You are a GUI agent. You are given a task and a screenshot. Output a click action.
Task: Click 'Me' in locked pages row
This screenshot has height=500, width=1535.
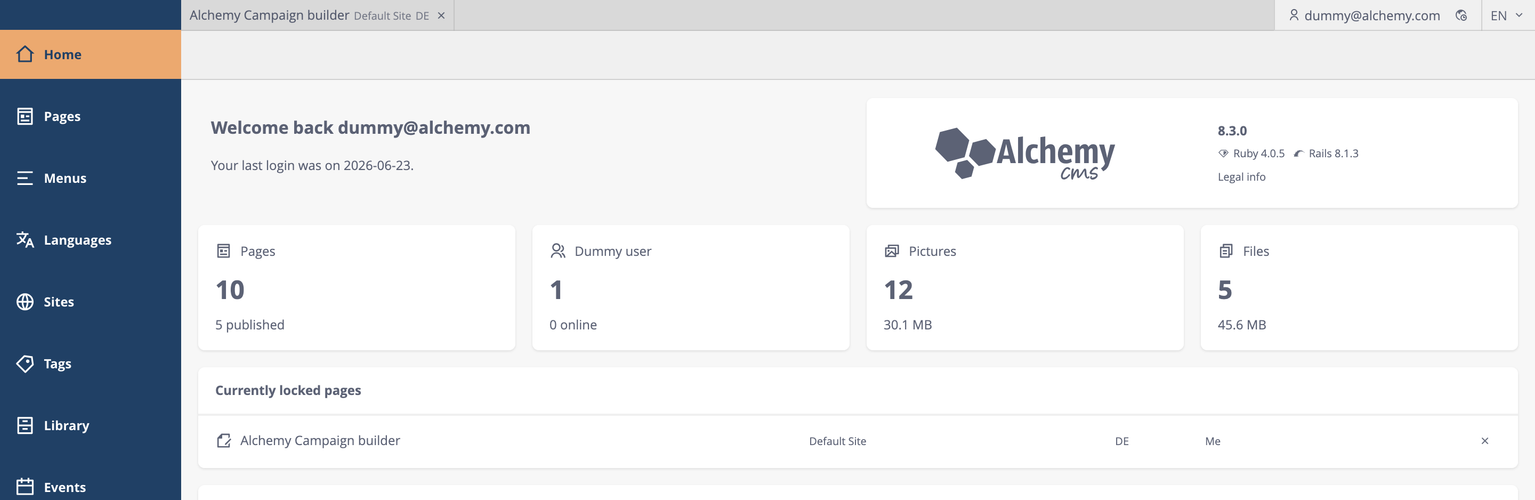click(1213, 441)
